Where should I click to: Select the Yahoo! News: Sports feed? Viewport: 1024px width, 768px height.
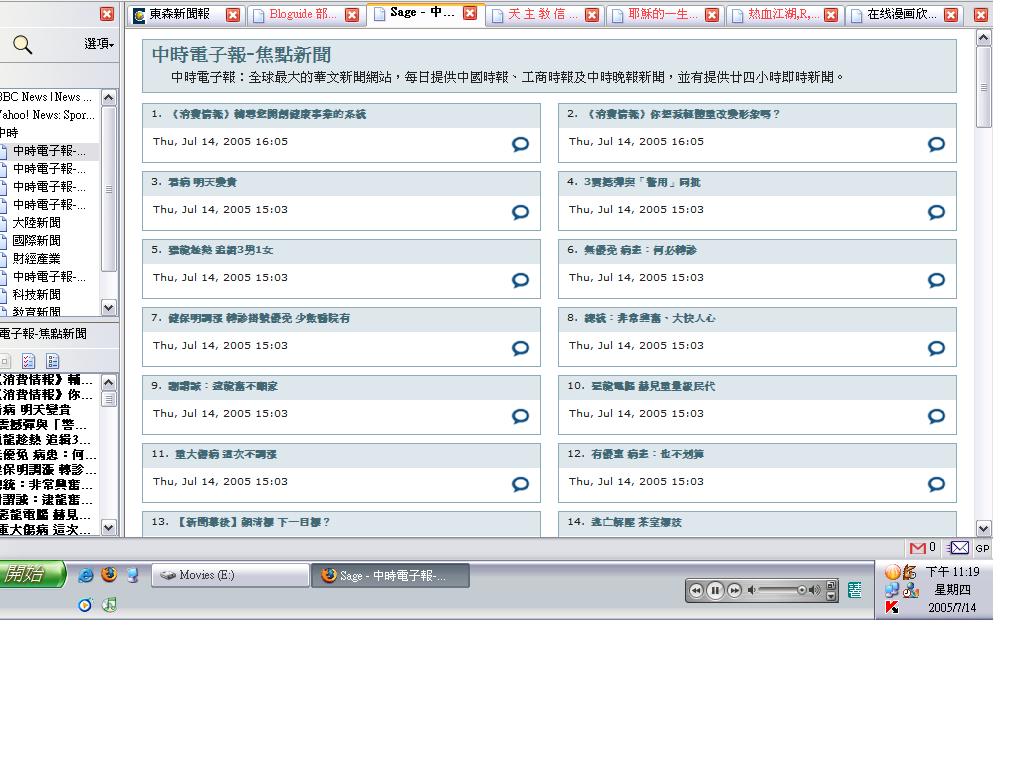[x=48, y=115]
